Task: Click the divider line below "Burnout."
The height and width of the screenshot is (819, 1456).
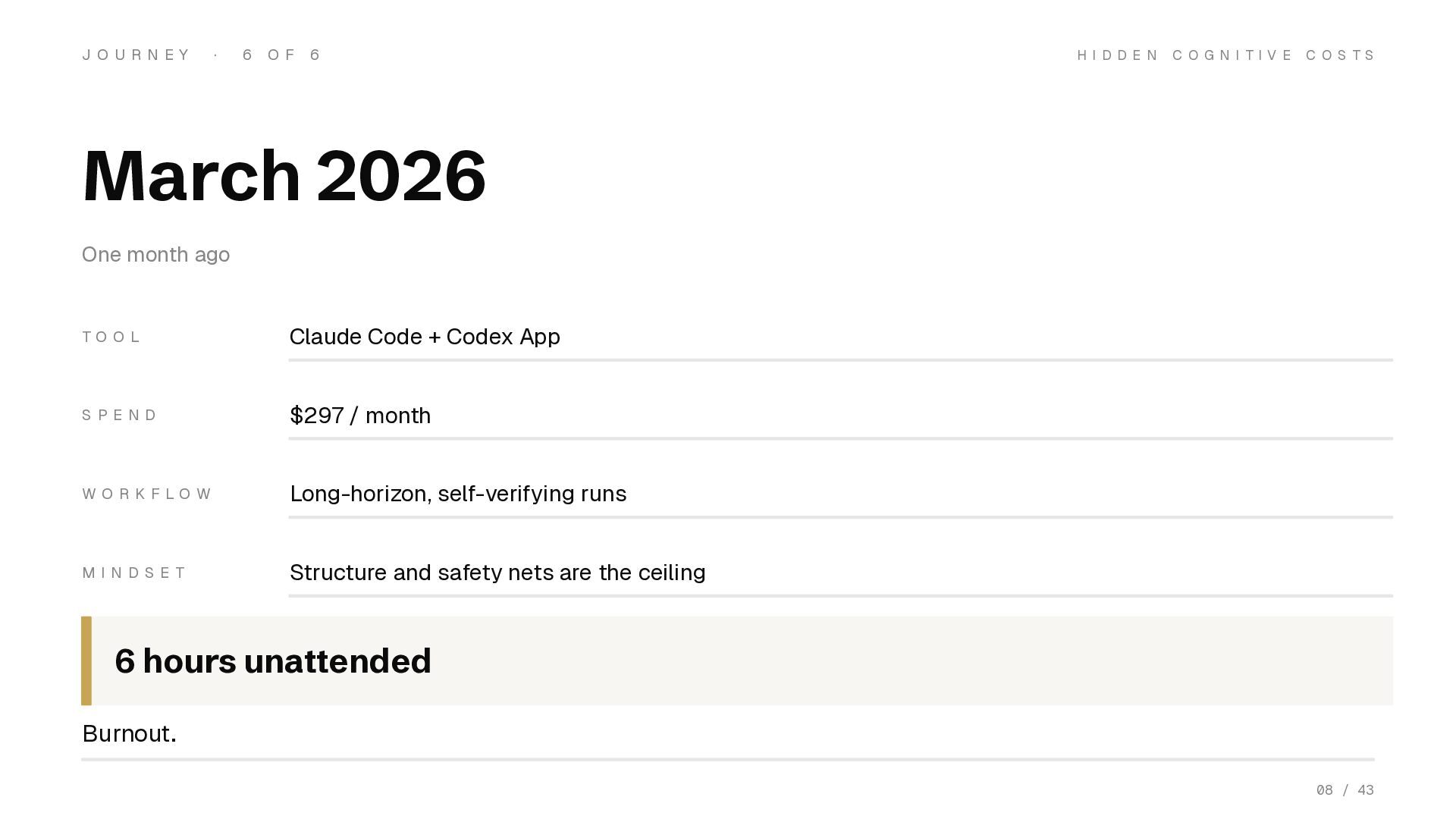Action: (728, 759)
